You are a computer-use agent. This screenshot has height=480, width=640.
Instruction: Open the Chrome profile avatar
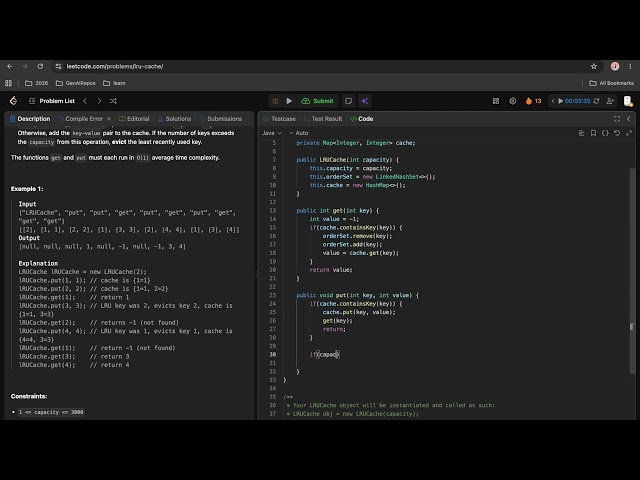[x=615, y=66]
